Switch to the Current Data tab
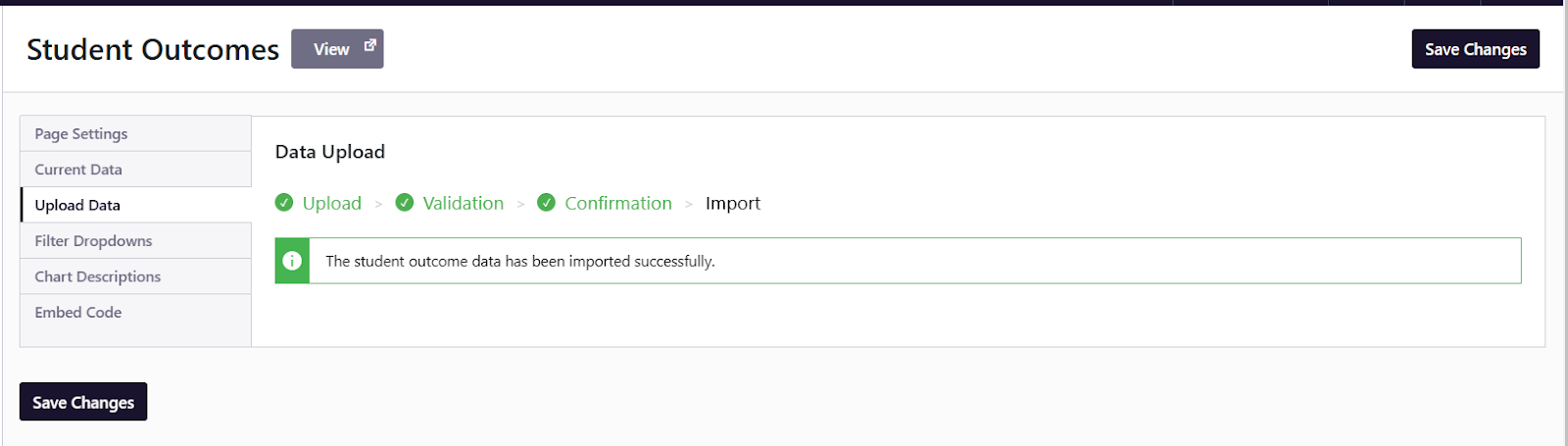This screenshot has width=1568, height=446. click(78, 170)
